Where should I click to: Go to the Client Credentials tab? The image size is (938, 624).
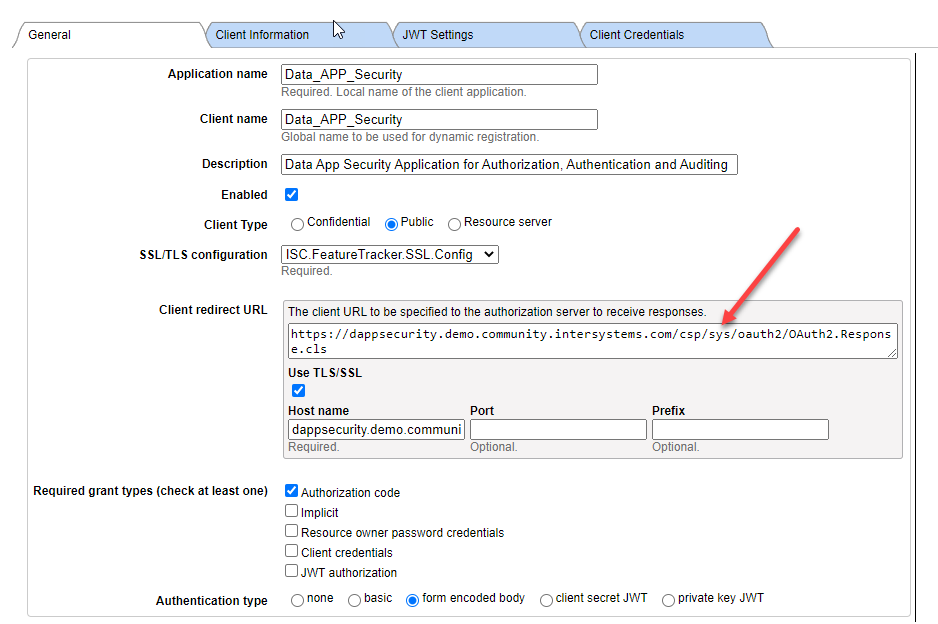pyautogui.click(x=637, y=35)
